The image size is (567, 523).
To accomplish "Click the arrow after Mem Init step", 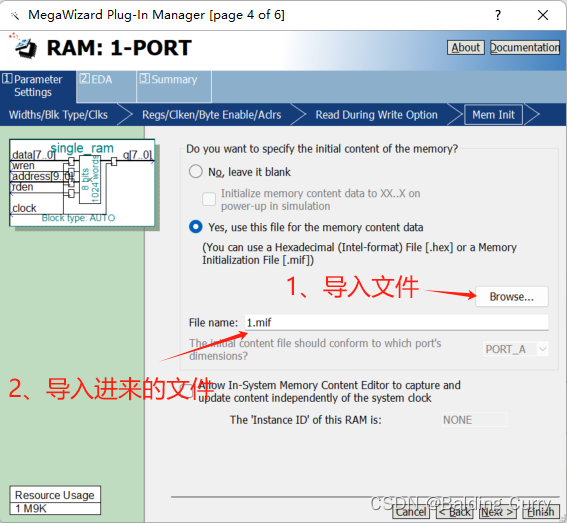I will point(532,115).
